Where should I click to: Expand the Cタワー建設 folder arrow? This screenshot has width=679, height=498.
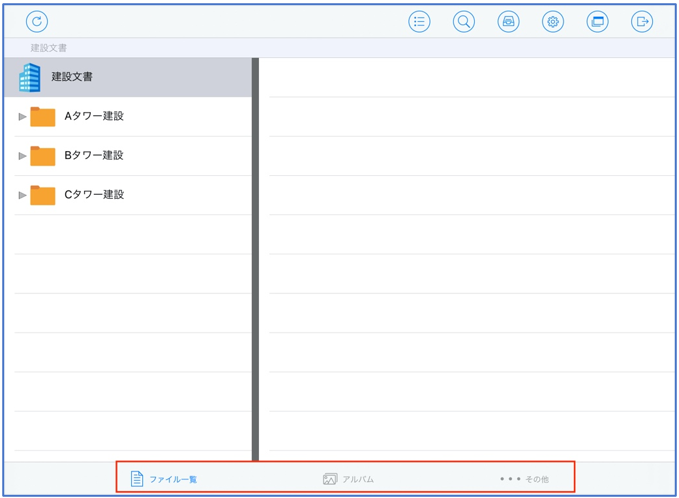[x=22, y=194]
